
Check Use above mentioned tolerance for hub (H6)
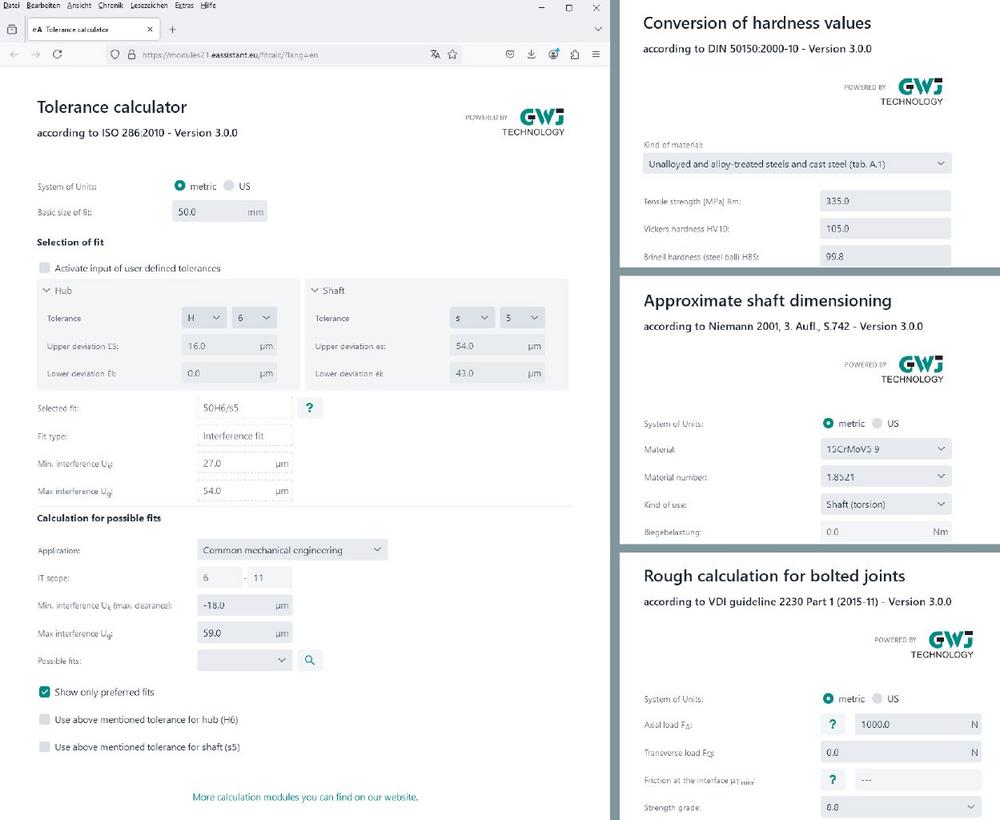click(44, 719)
